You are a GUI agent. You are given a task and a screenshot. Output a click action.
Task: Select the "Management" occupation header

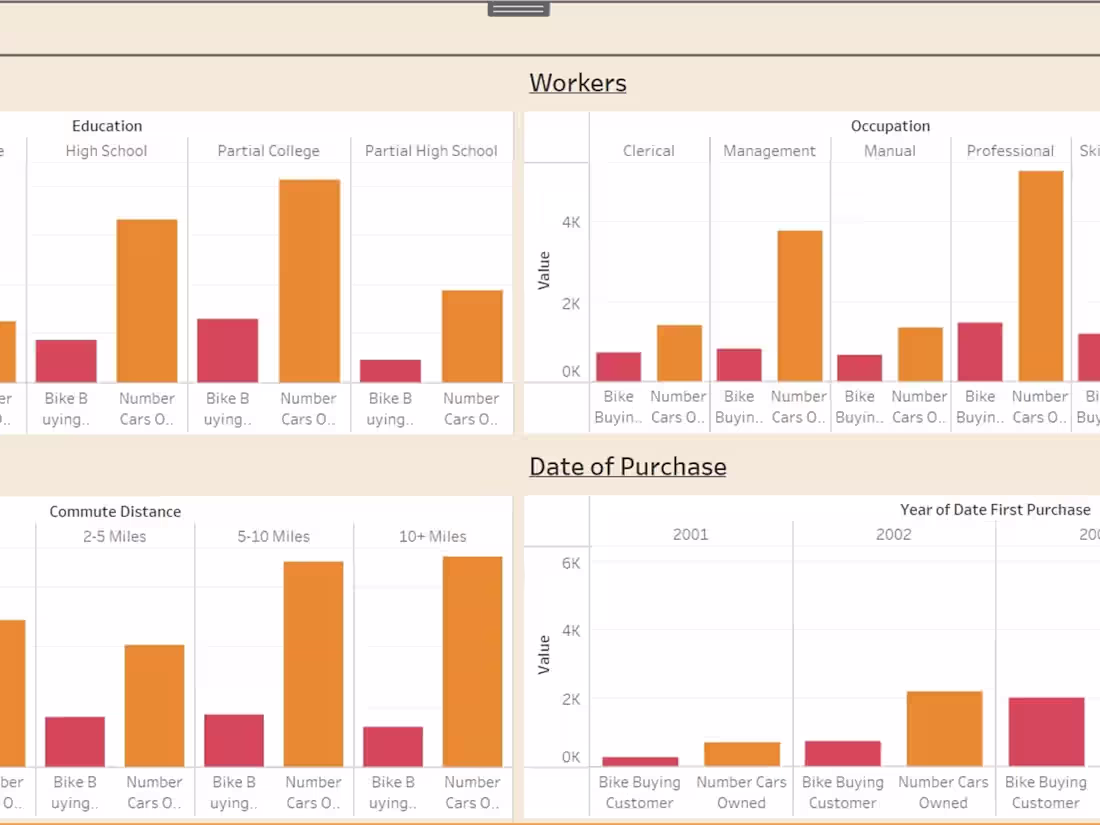pos(769,150)
